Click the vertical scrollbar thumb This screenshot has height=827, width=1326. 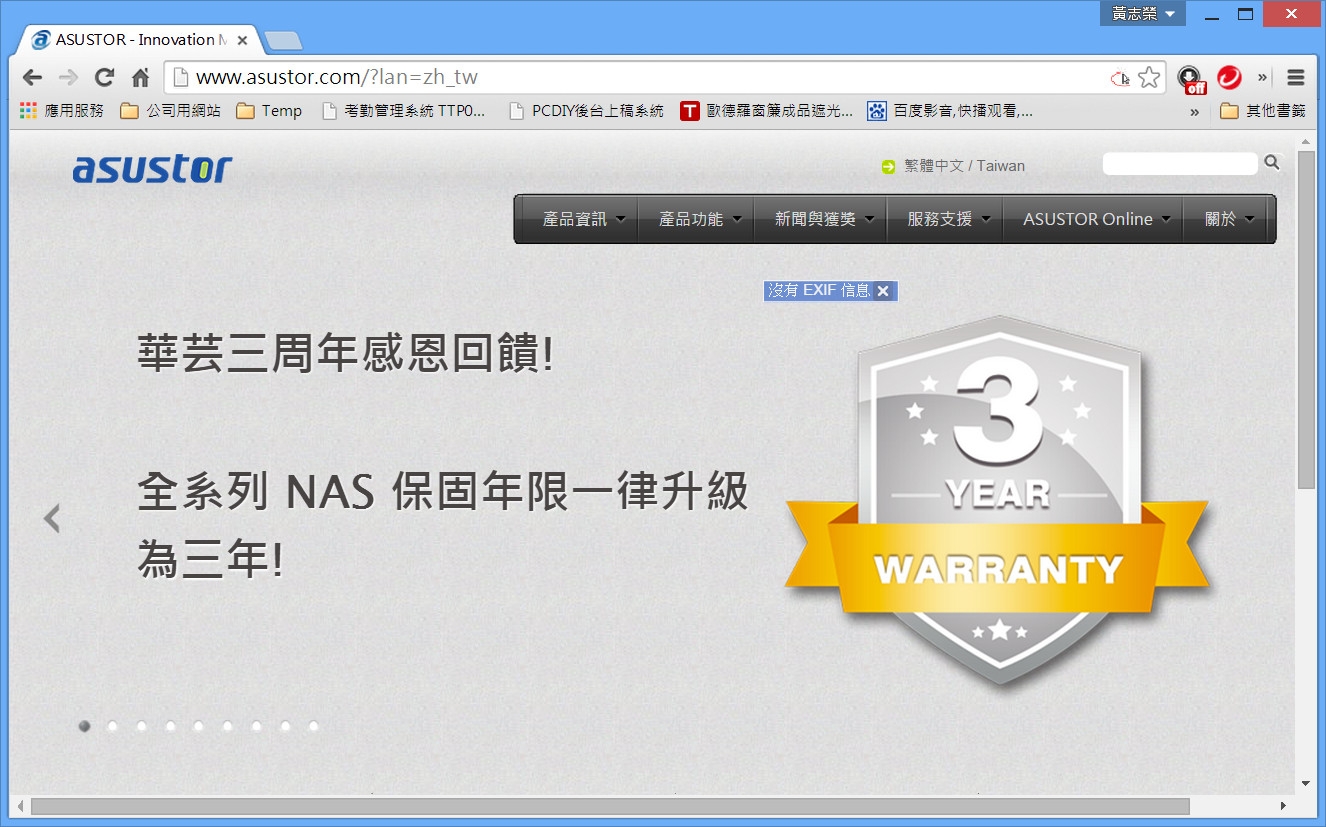1305,320
